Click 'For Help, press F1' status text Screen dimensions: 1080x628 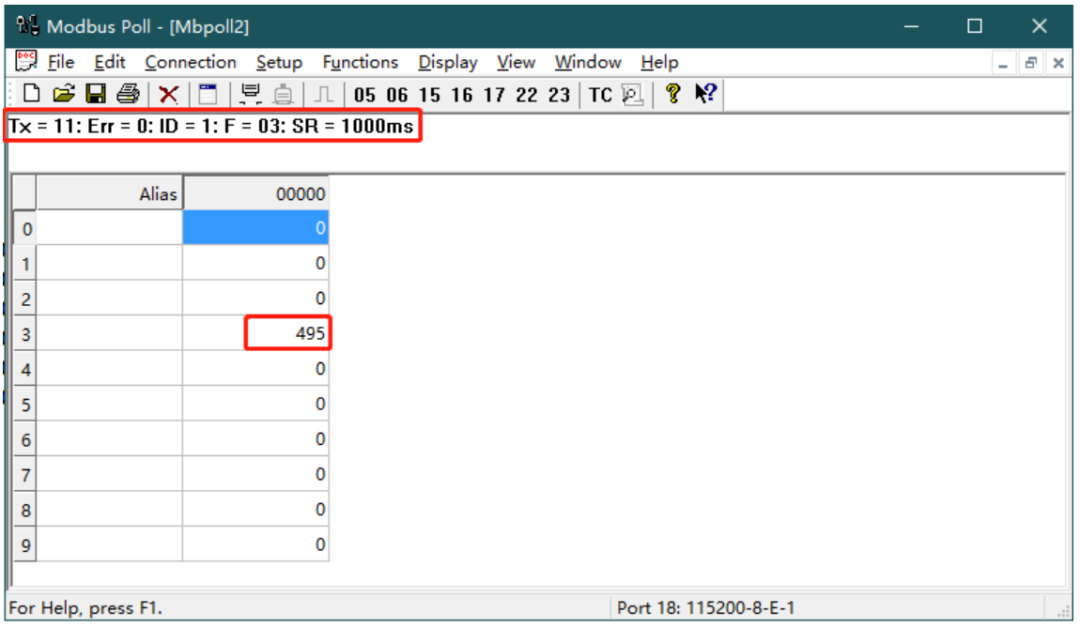point(85,608)
